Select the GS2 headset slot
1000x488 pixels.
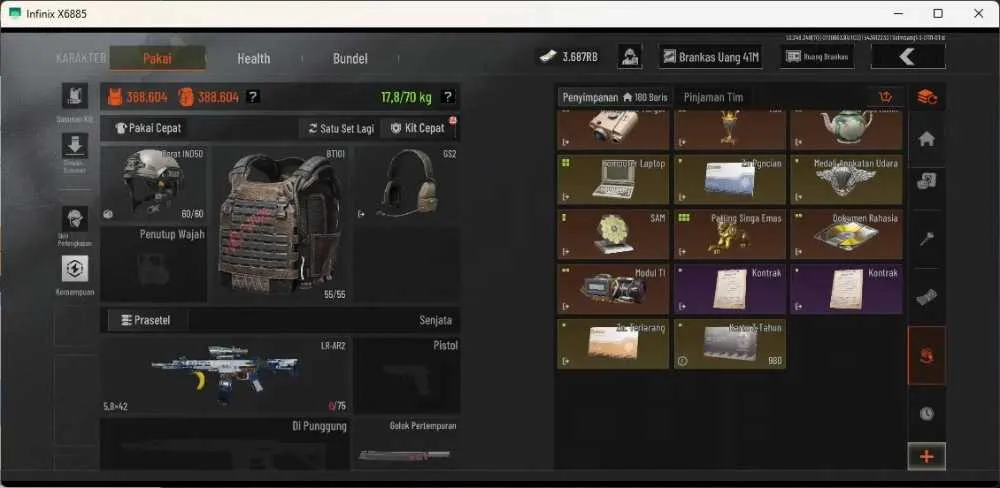pos(408,184)
